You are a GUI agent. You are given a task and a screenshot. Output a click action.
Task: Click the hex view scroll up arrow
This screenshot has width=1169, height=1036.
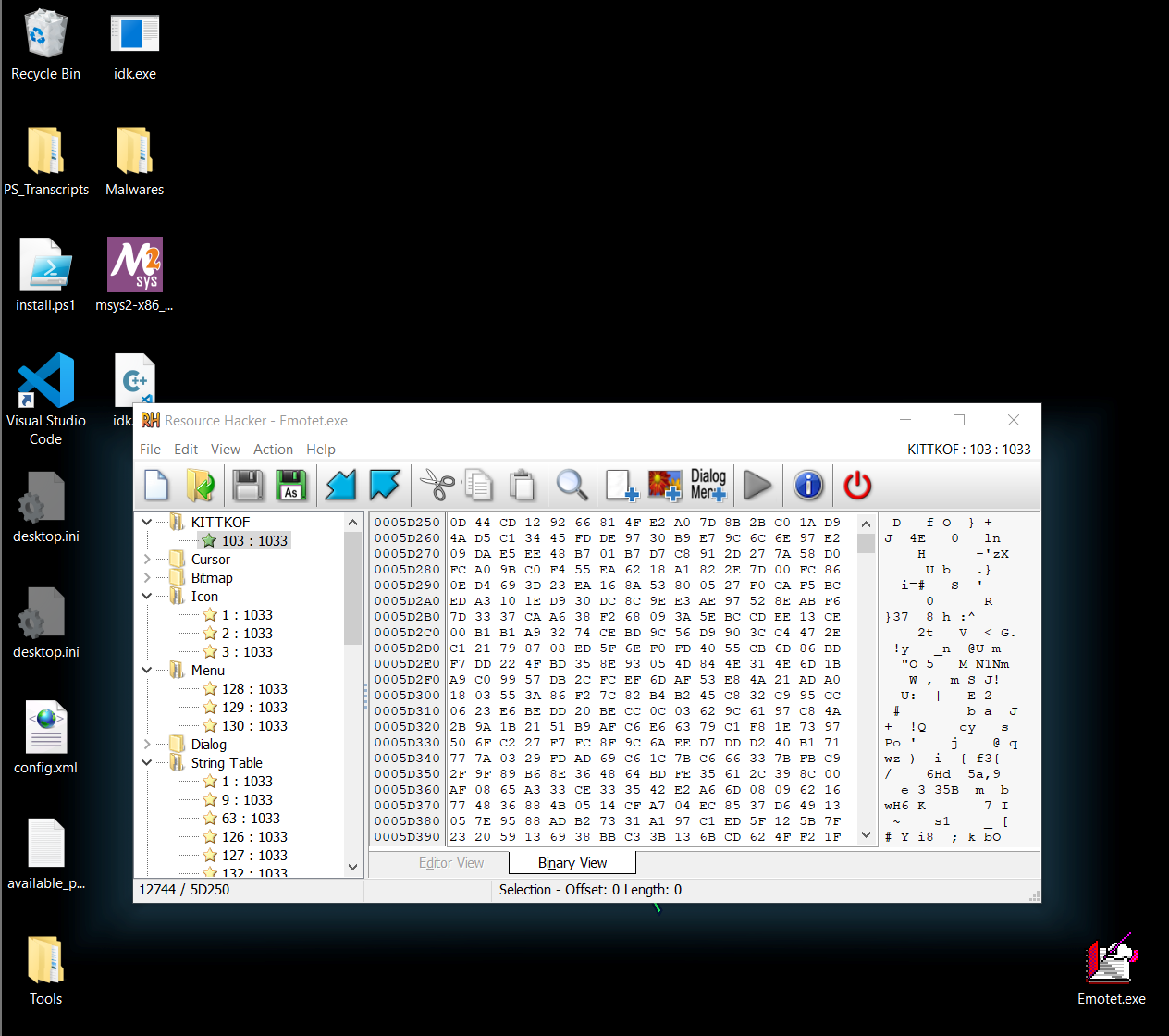(866, 524)
